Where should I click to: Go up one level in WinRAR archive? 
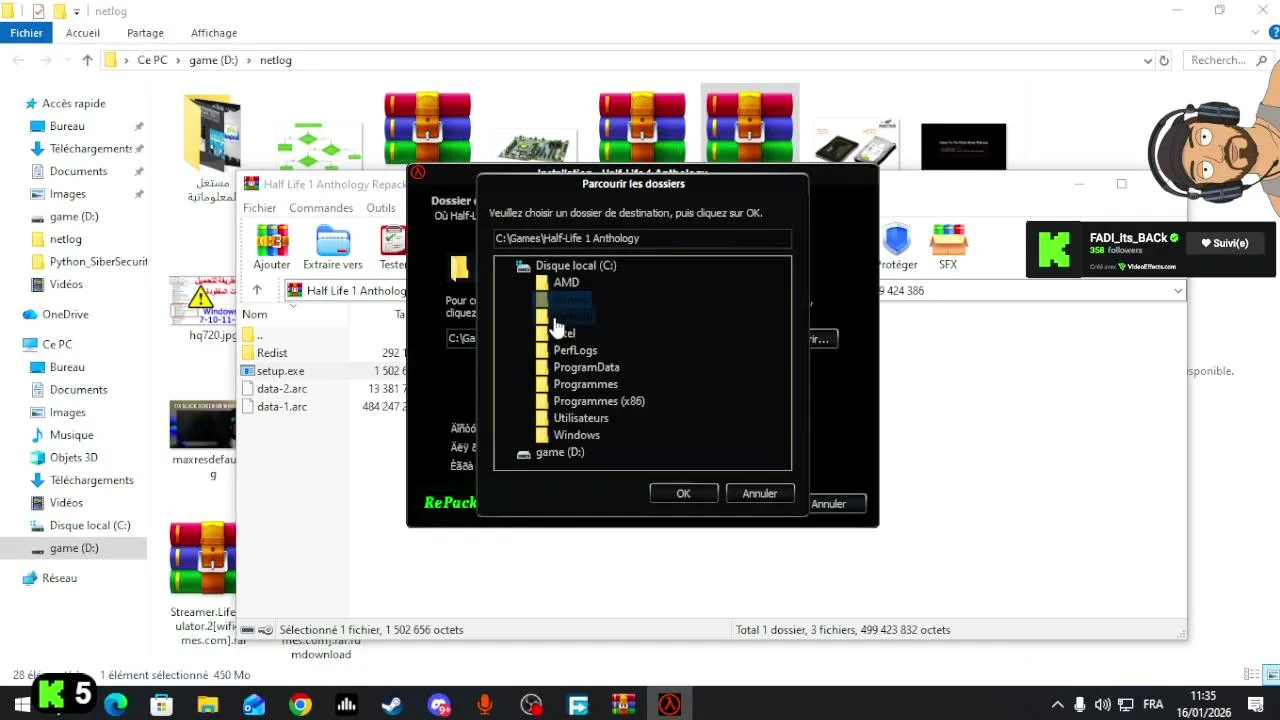[257, 290]
